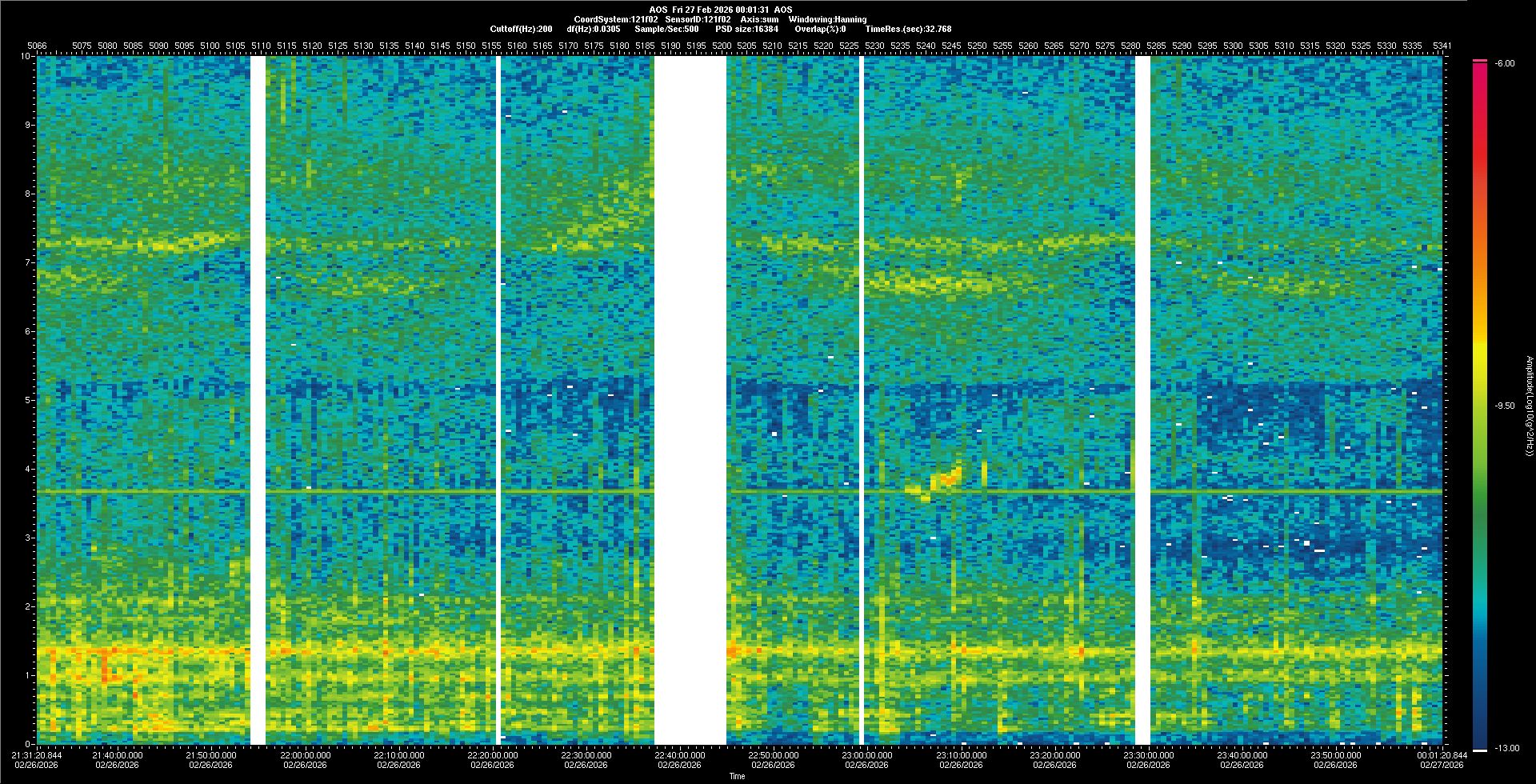Click the -6.00 colorbar maximum label
1536x784 pixels.
(1504, 63)
